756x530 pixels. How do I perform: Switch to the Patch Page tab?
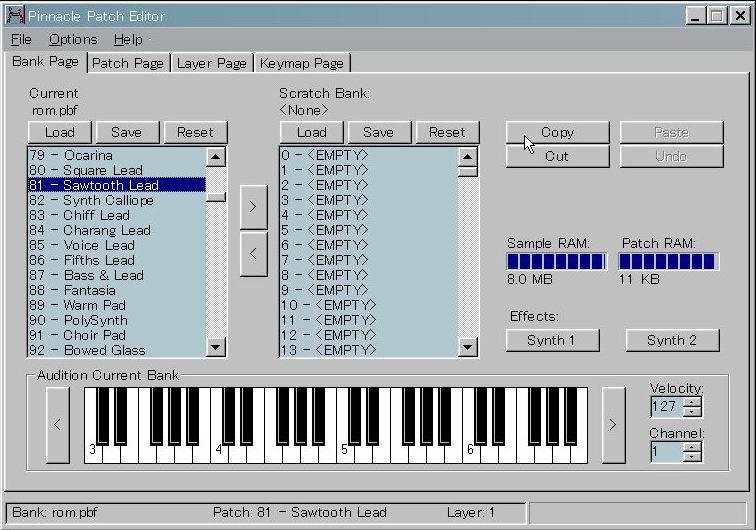coord(128,63)
